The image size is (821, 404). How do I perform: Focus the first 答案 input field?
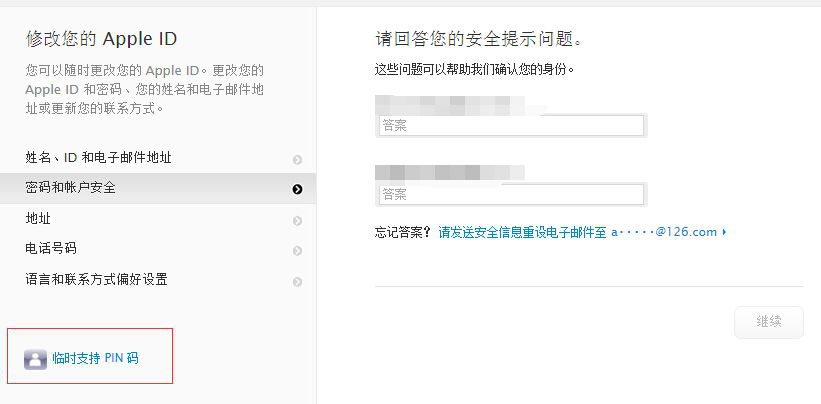click(510, 126)
